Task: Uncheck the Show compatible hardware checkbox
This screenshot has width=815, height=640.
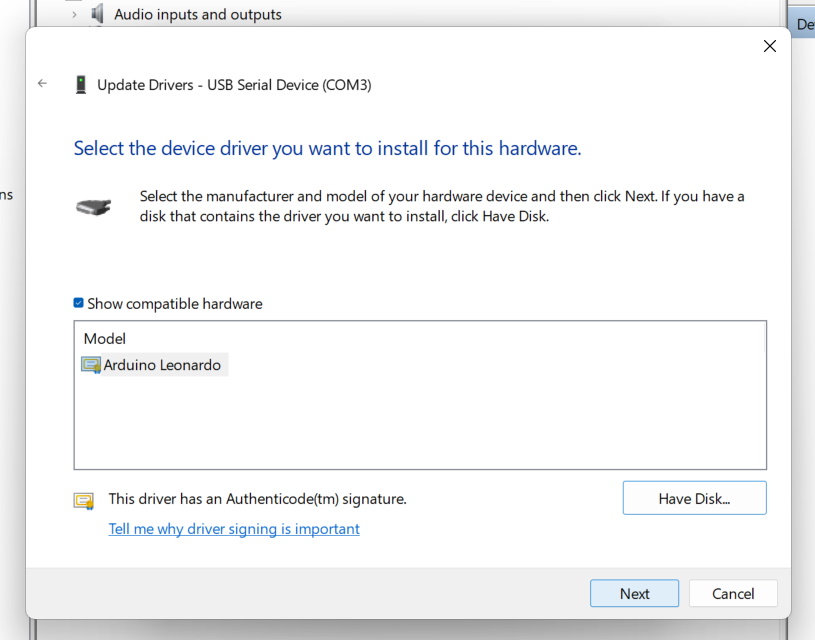Action: point(79,303)
